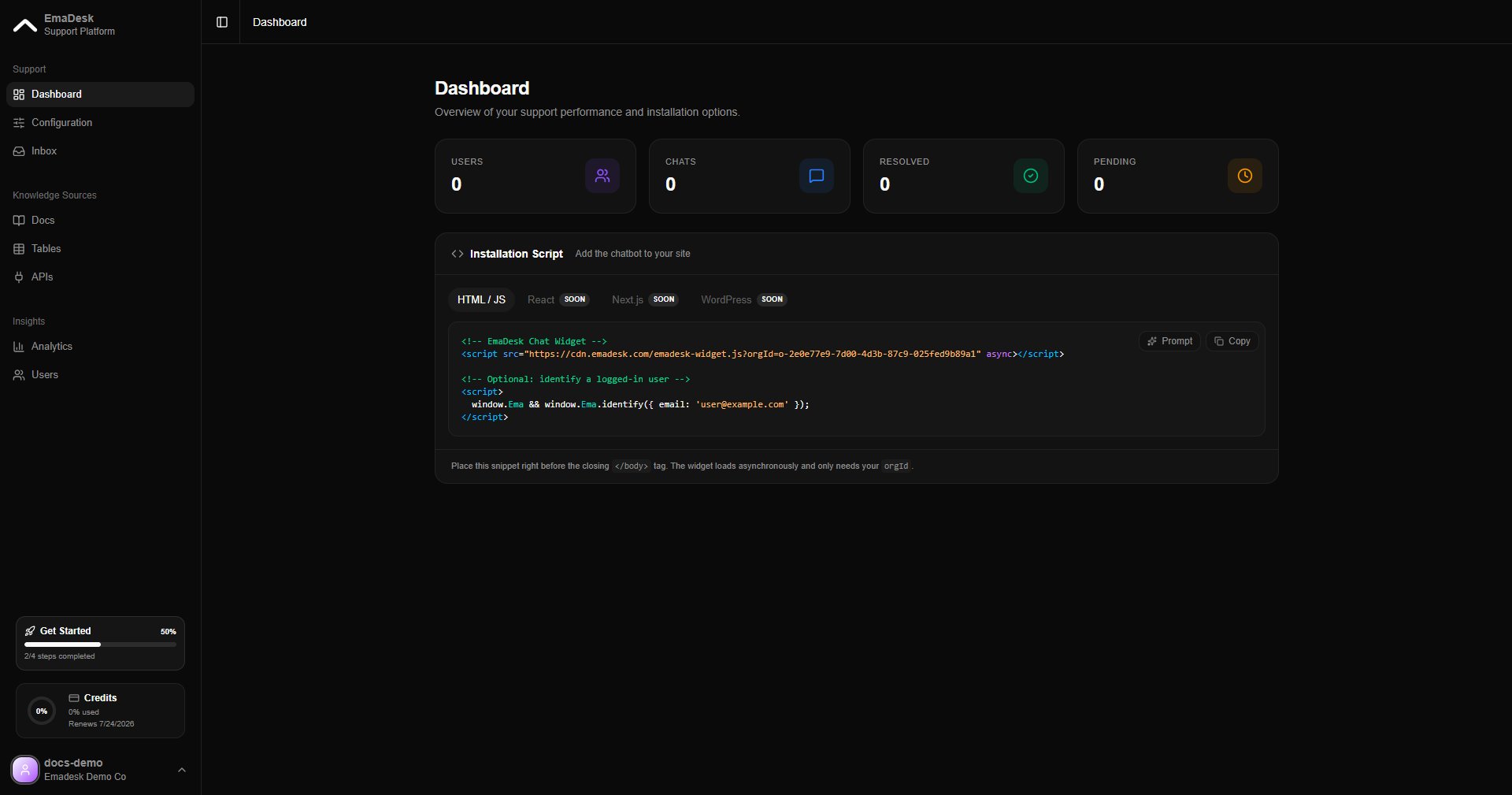Click the APIs plug icon

tap(19, 277)
